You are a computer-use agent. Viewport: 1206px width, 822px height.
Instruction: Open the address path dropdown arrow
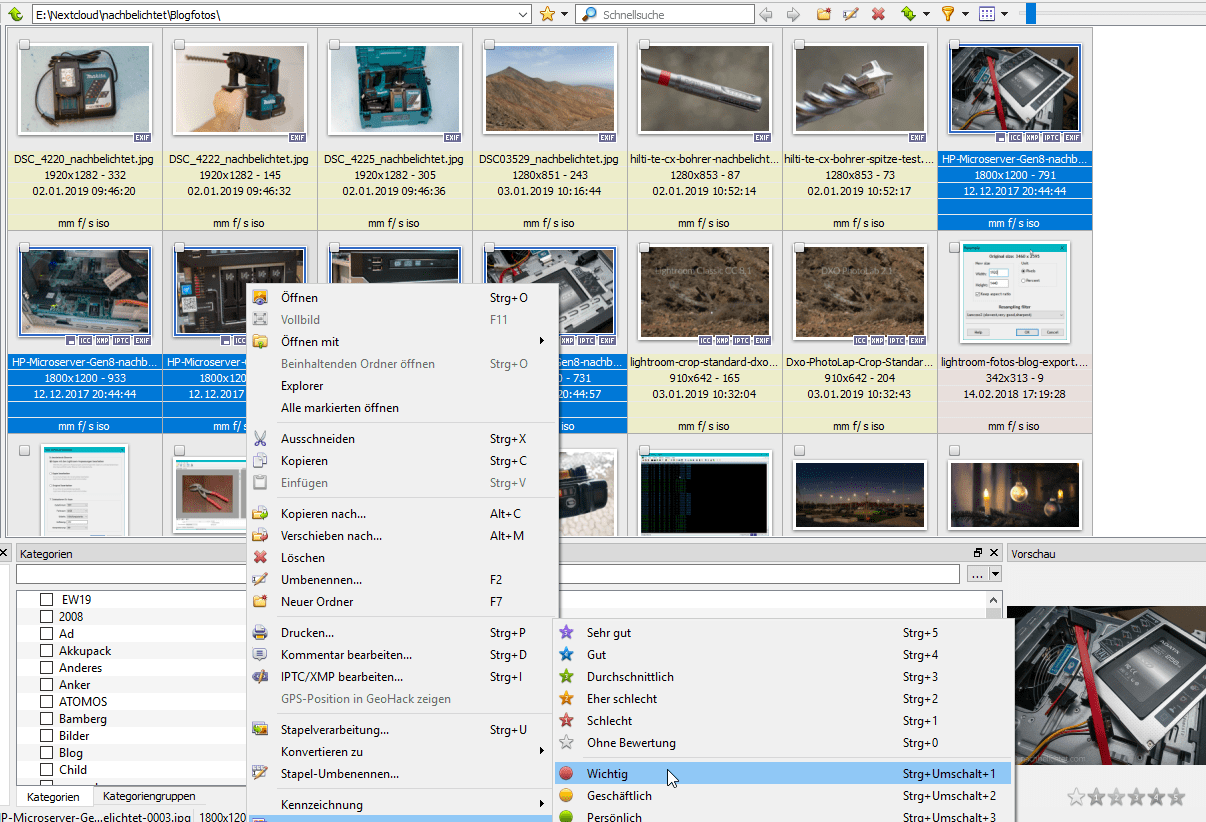pos(524,14)
